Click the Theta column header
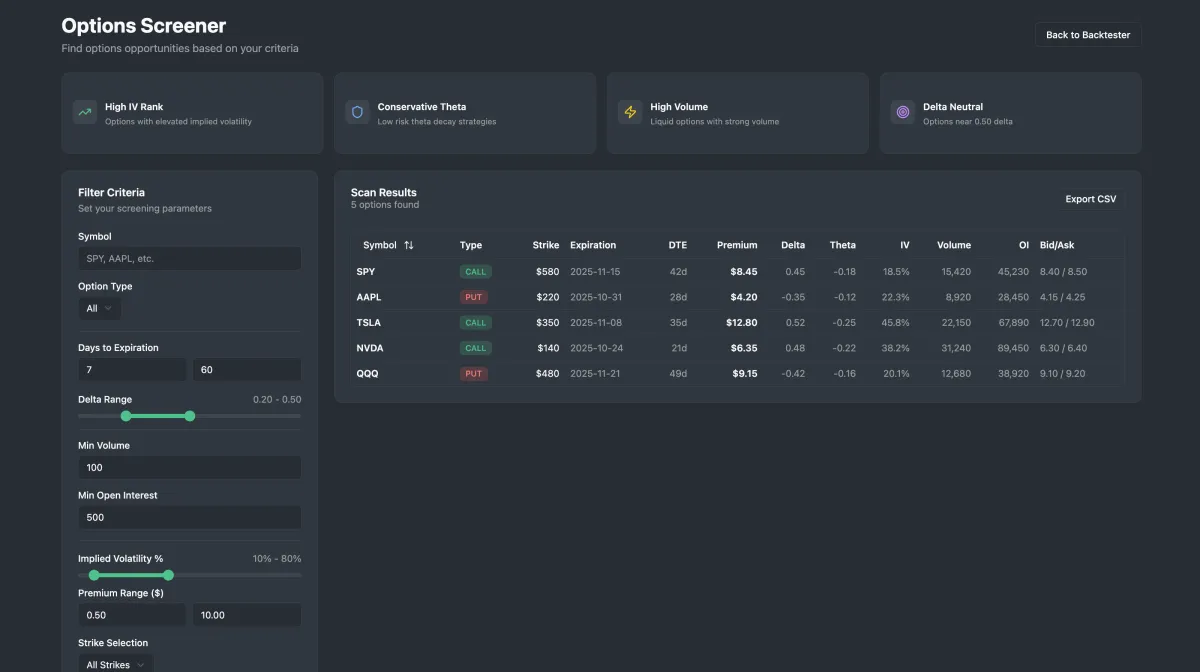Image resolution: width=1200 pixels, height=672 pixels. coord(843,245)
